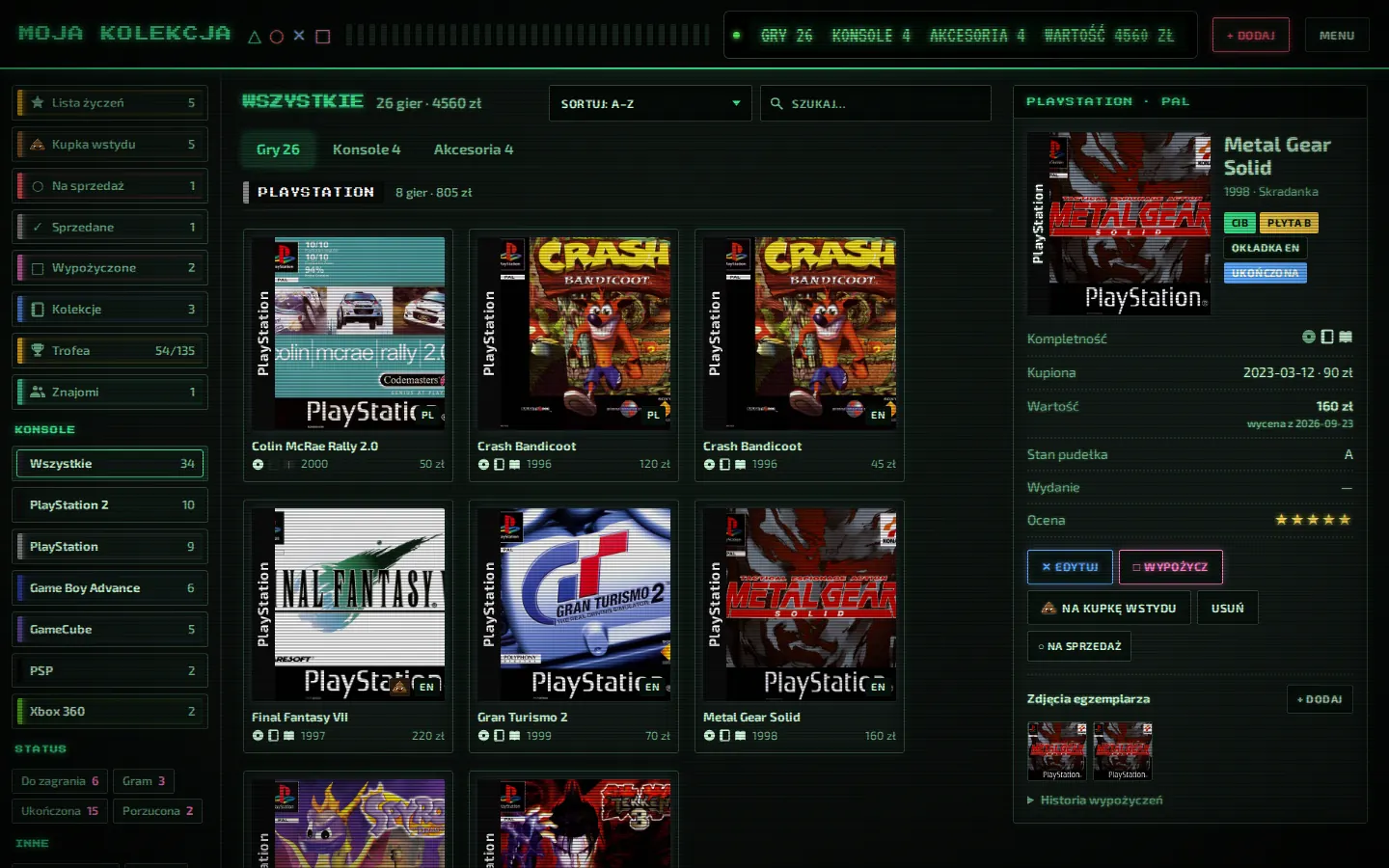This screenshot has height=868, width=1389.
Task: Expand the Historia wypożyczeń section
Action: 1095,800
